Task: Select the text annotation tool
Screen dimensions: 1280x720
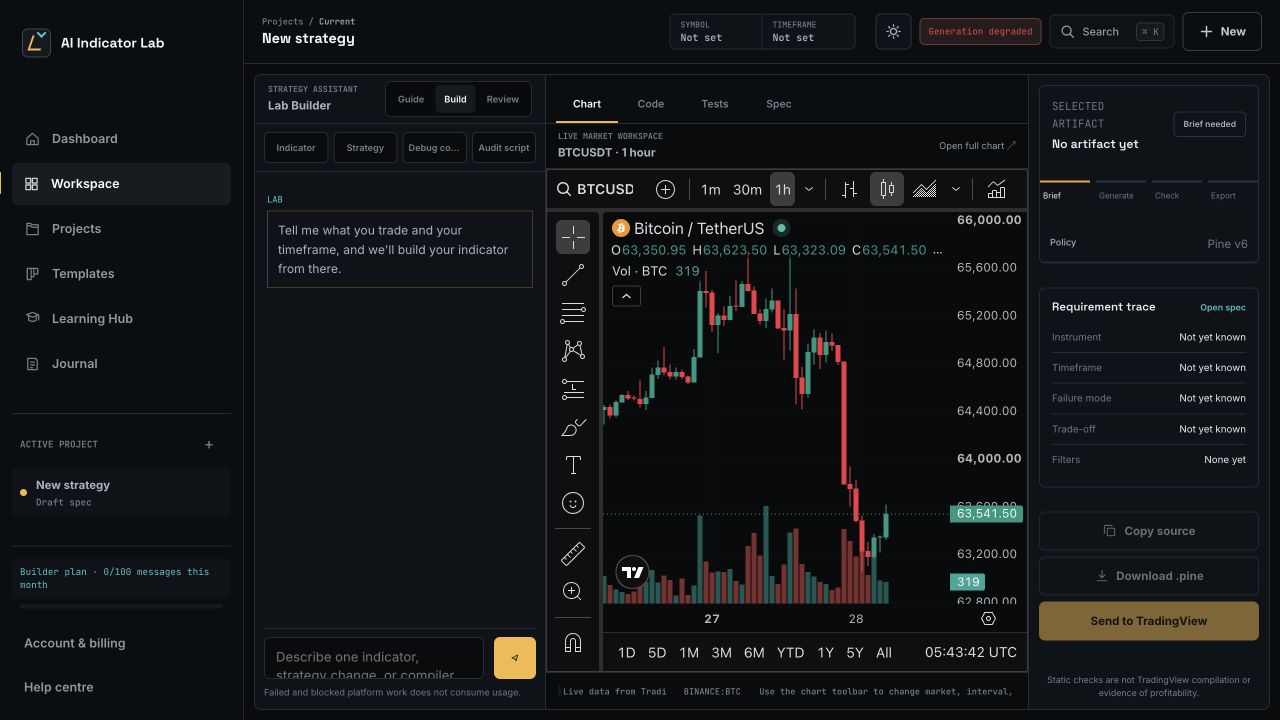Action: pos(573,465)
